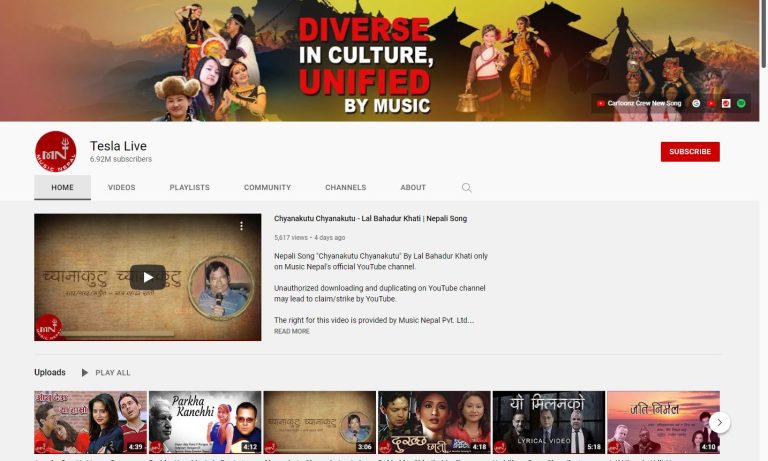Viewport: 768px width, 461px height.
Task: Open the 3:06 Chyanakutu upload thumbnail
Action: click(x=320, y=422)
